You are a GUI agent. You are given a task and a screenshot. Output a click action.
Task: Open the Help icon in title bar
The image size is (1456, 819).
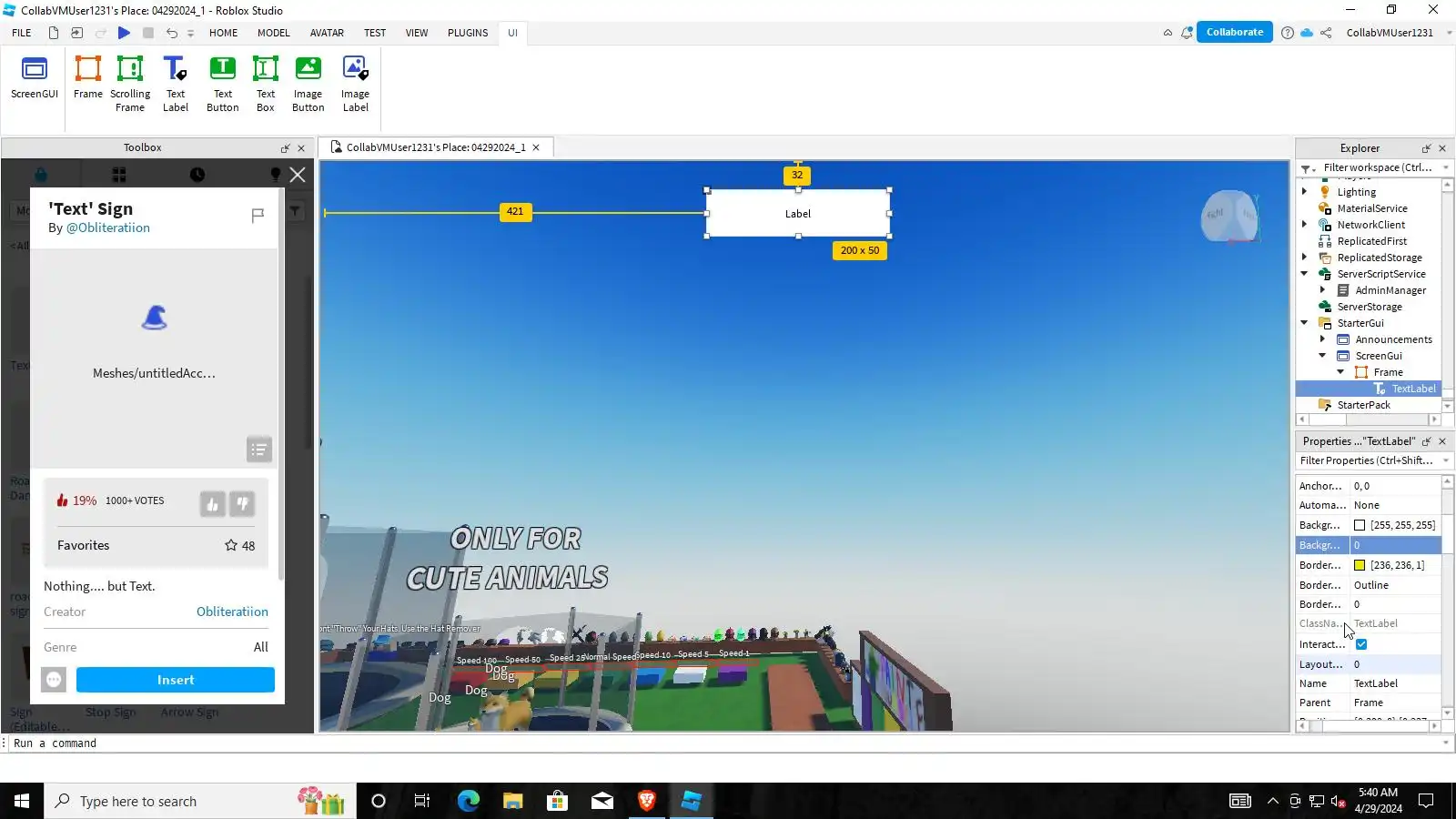tap(1288, 33)
